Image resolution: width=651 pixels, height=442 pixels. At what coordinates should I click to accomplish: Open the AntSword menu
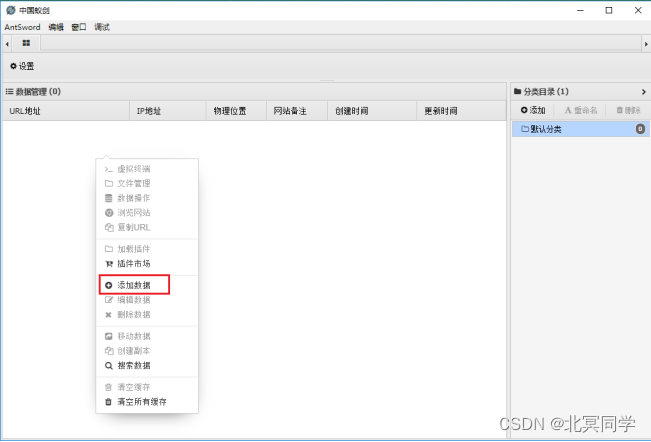[22, 27]
